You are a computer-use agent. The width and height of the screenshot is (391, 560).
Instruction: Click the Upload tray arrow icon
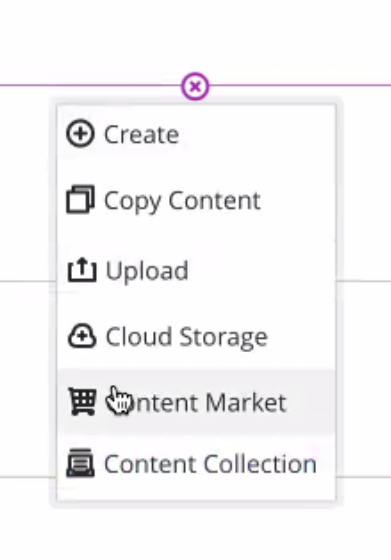point(82,270)
